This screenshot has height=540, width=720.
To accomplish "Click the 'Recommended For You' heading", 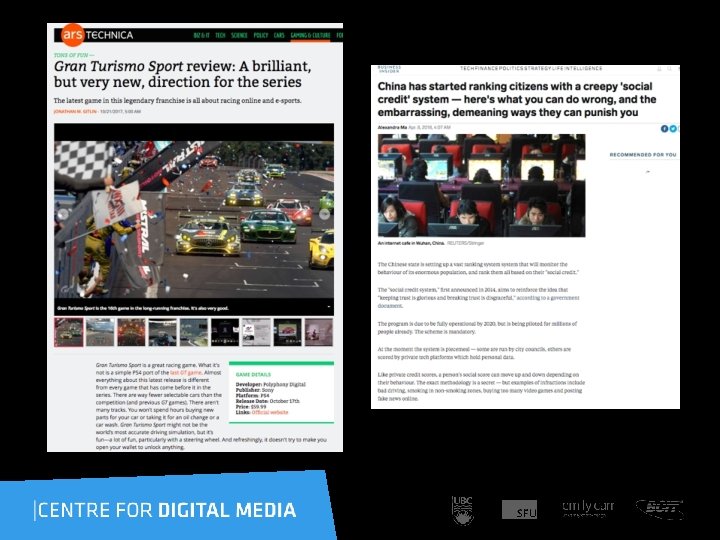I will point(643,155).
